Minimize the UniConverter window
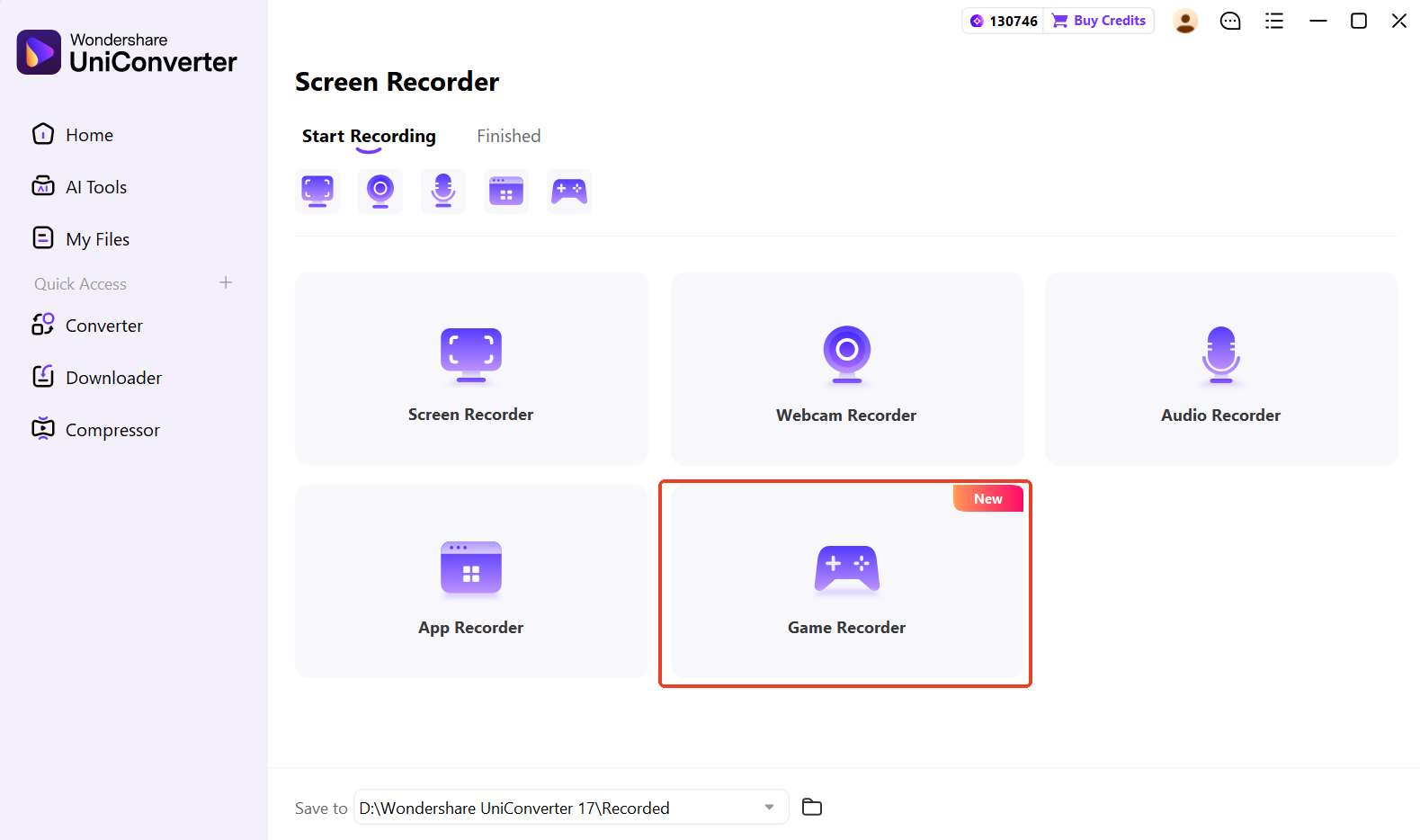The width and height of the screenshot is (1420, 840). pyautogui.click(x=1318, y=21)
